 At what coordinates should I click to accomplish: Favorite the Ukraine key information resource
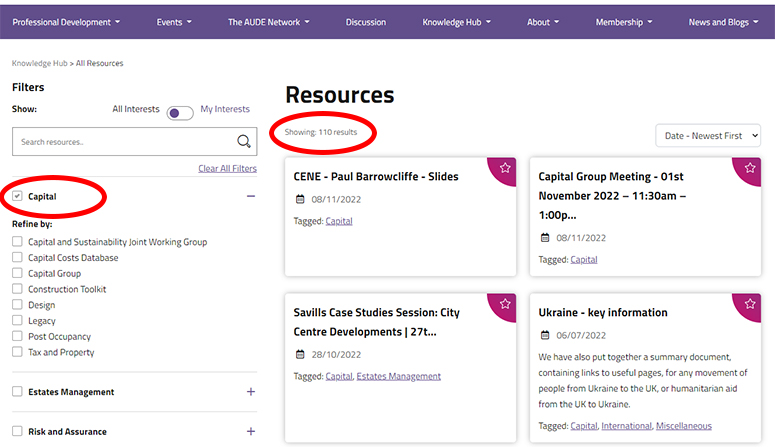pos(749,304)
